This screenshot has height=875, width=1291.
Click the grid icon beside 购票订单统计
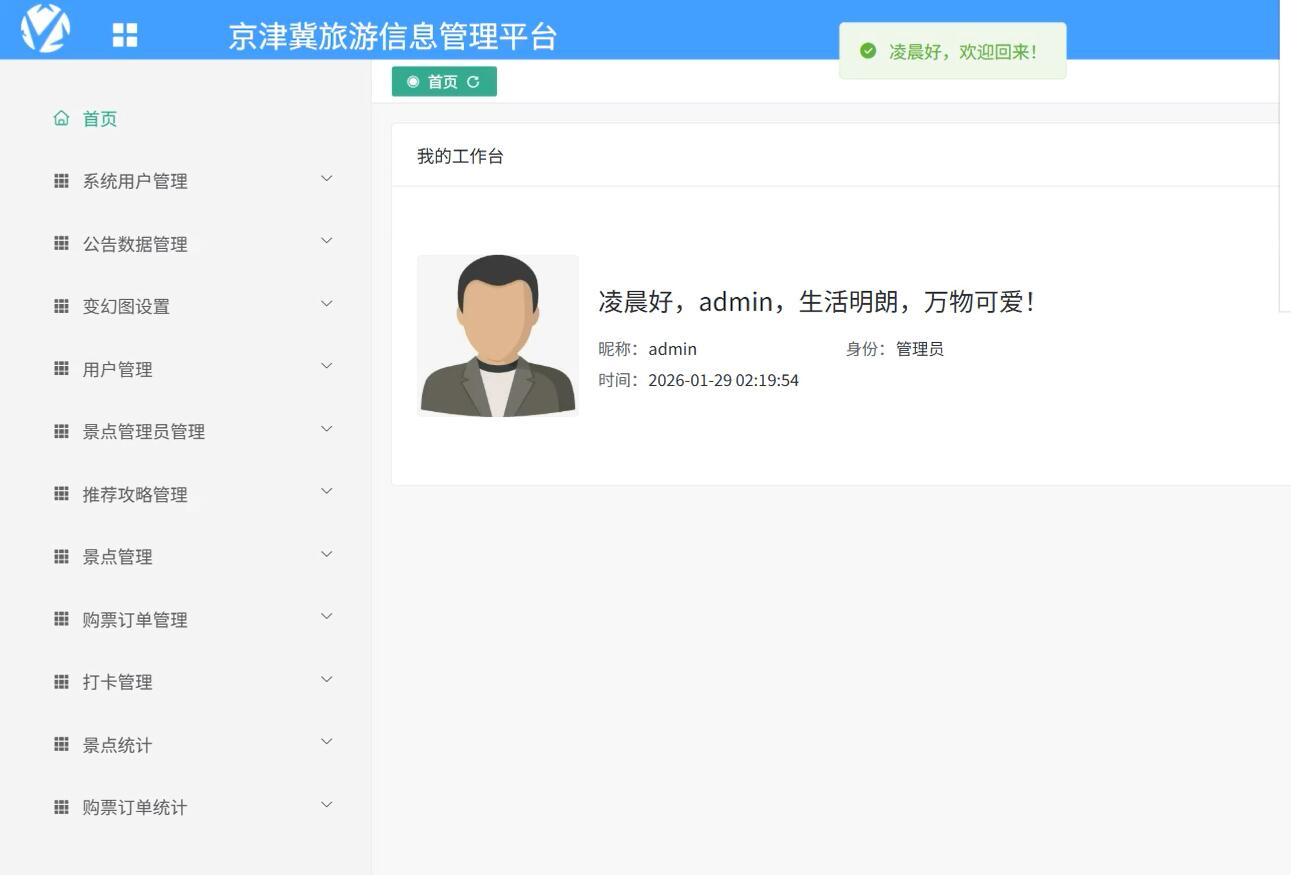pos(61,807)
